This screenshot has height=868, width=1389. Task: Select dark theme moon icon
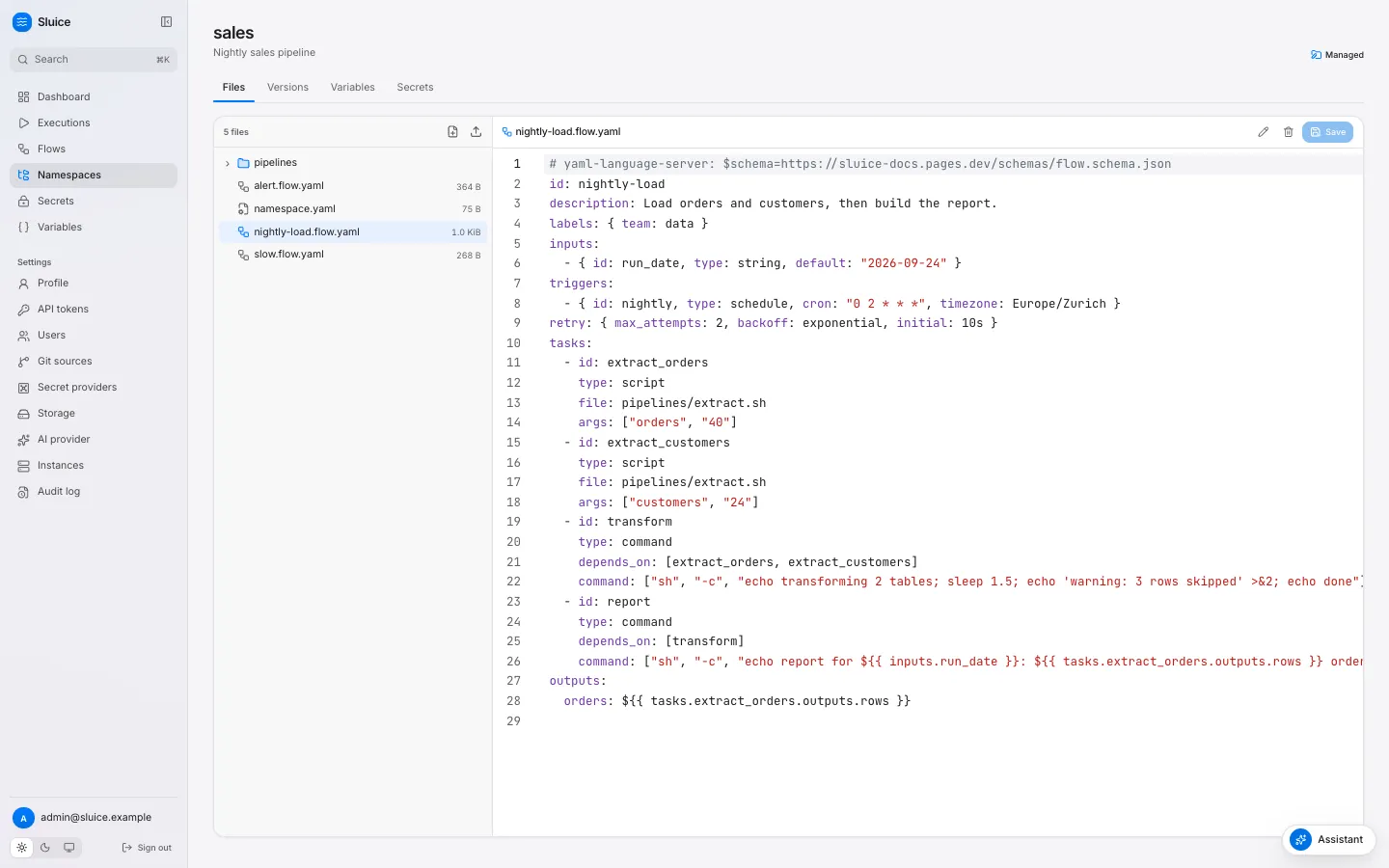coord(45,848)
